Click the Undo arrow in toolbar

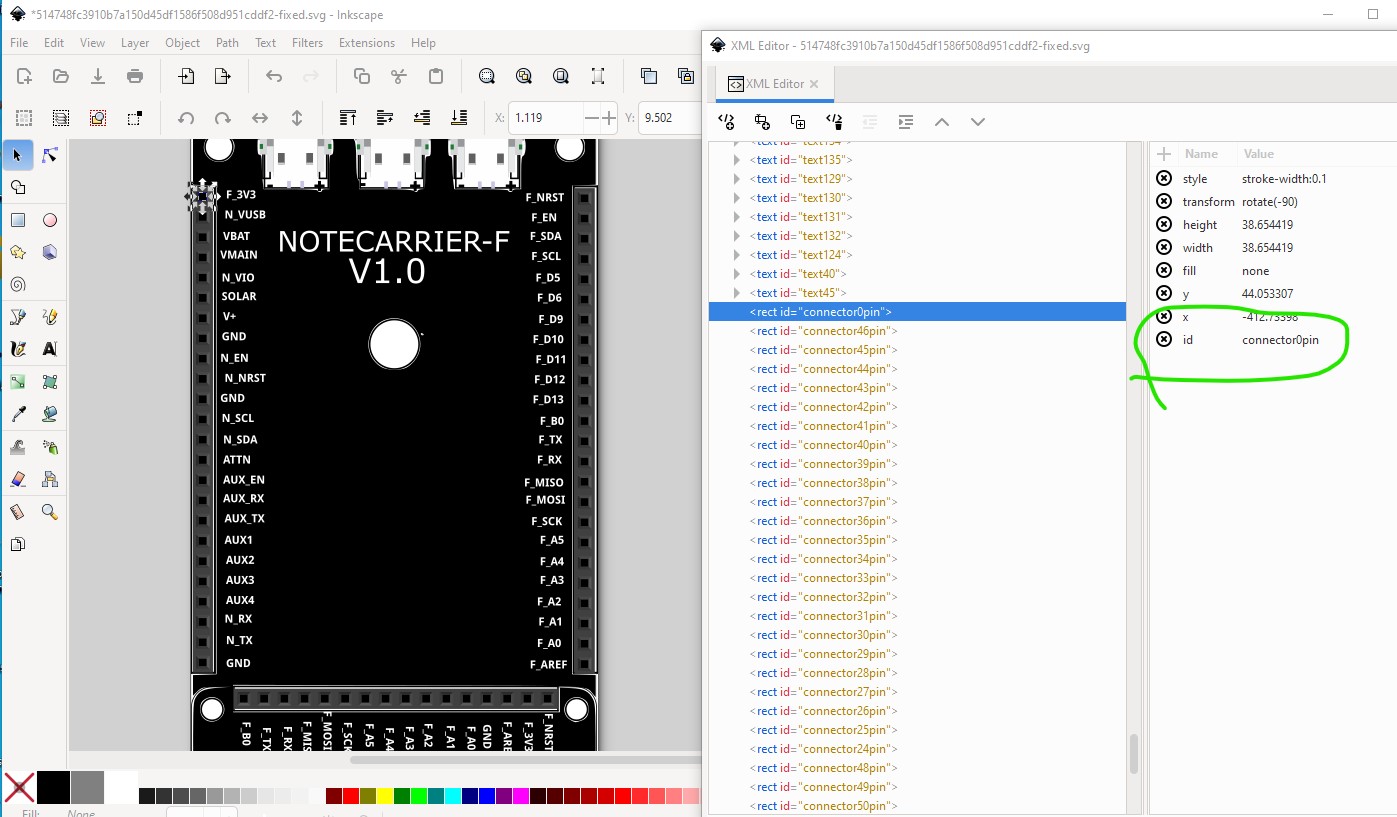(274, 76)
